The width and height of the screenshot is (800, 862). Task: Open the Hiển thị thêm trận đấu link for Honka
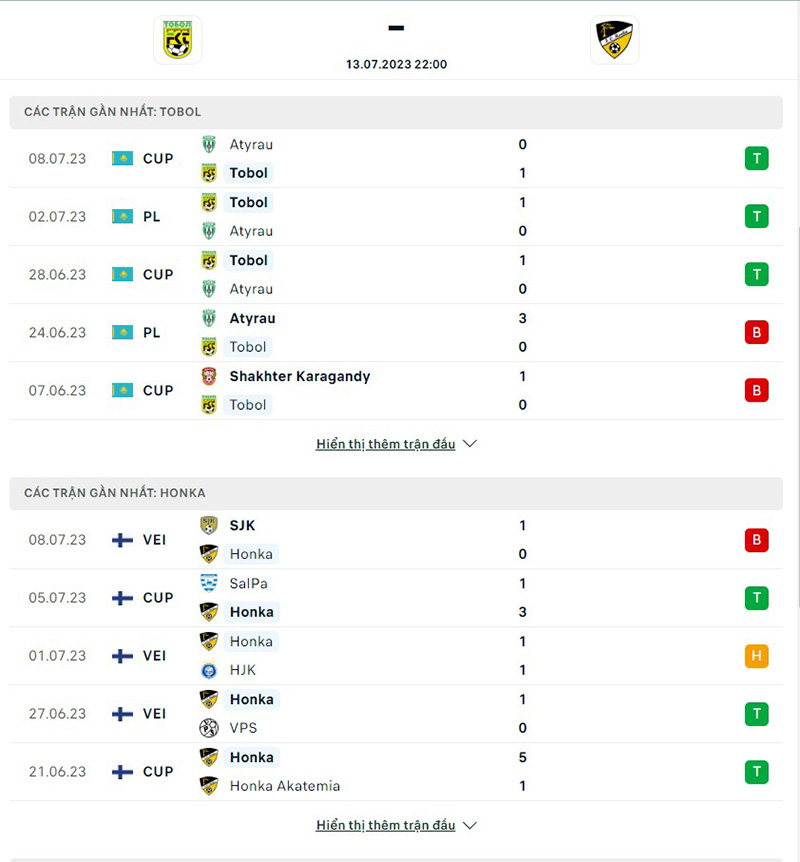coord(386,825)
